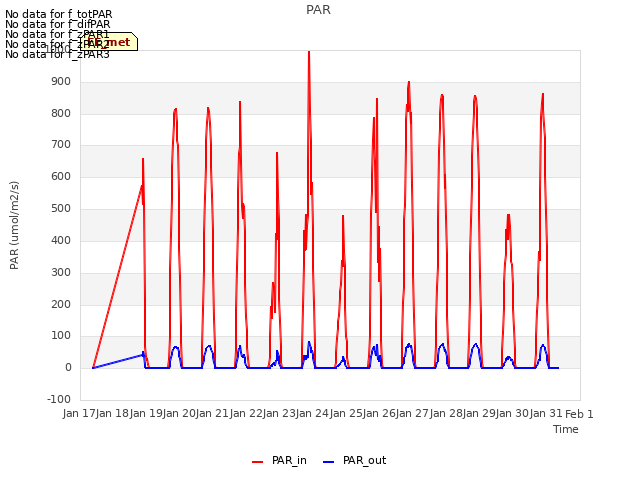Click the PAR_in peak above Jan 27
640x480 pixels.
[409, 83]
